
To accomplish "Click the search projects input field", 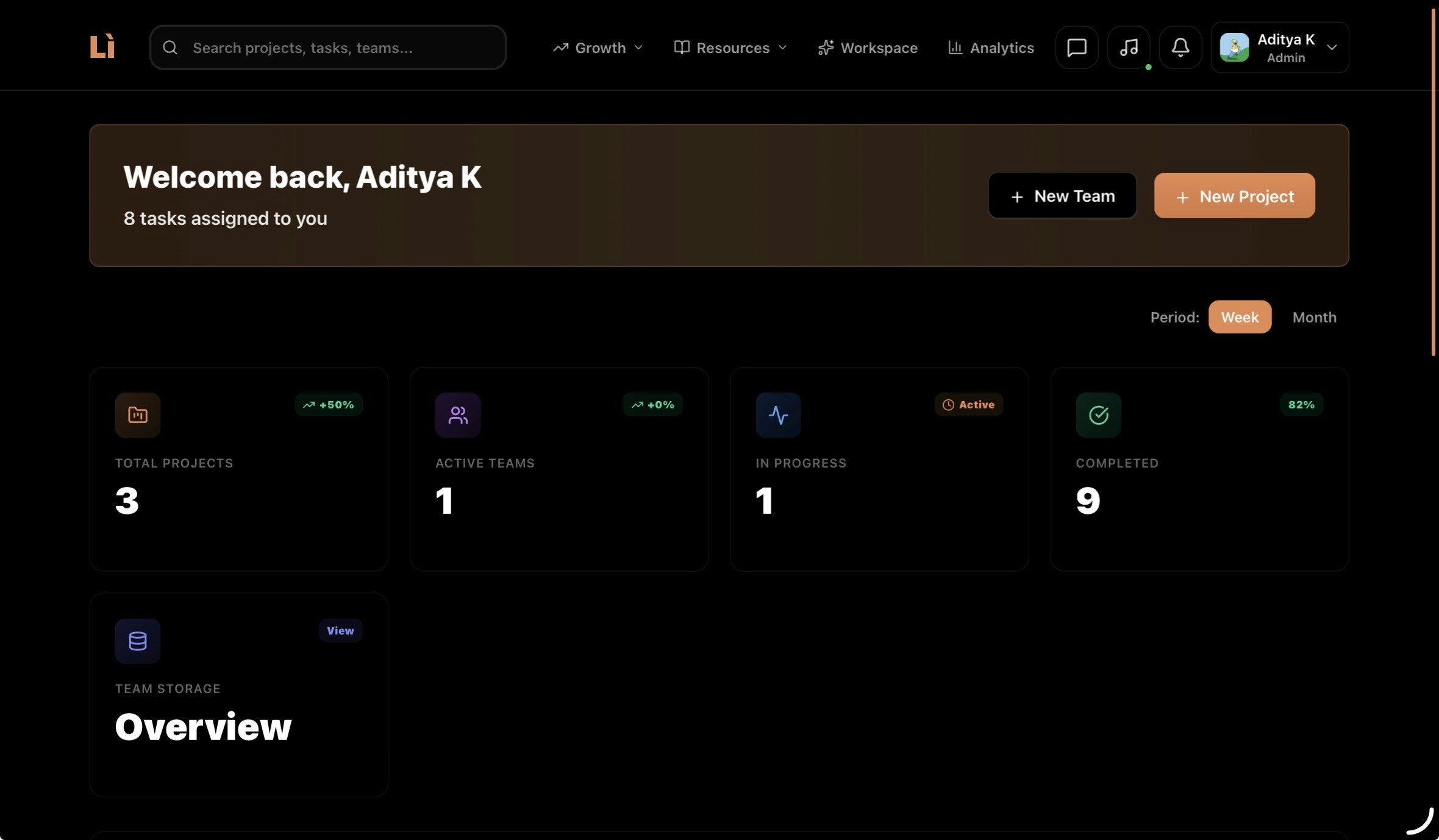I will tap(327, 47).
